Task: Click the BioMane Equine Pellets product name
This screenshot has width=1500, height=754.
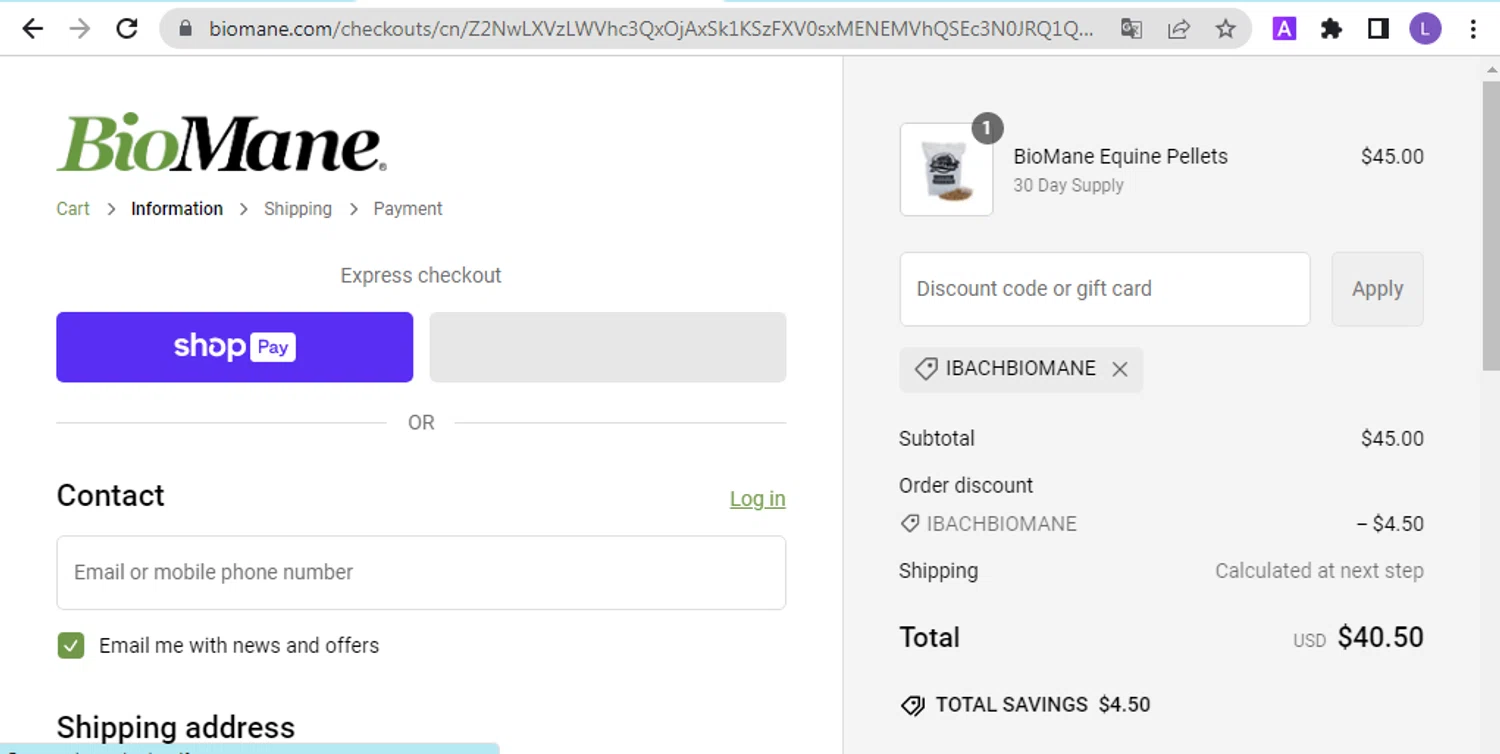Action: 1120,156
